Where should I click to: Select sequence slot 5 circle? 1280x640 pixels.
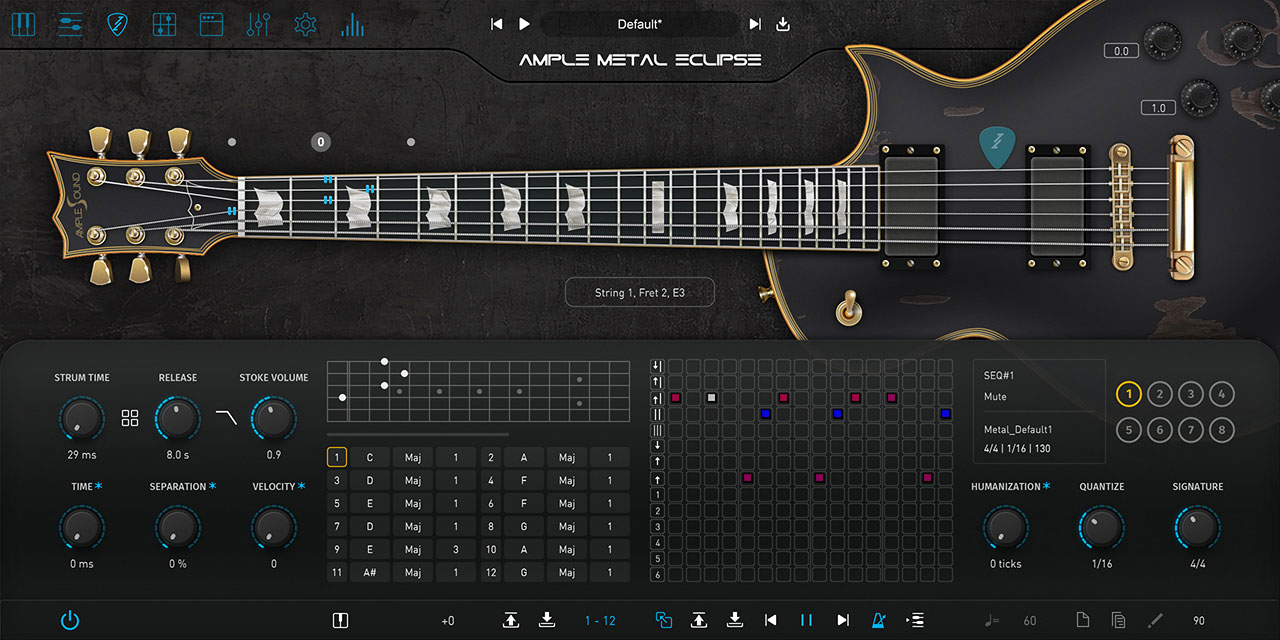coord(1128,431)
